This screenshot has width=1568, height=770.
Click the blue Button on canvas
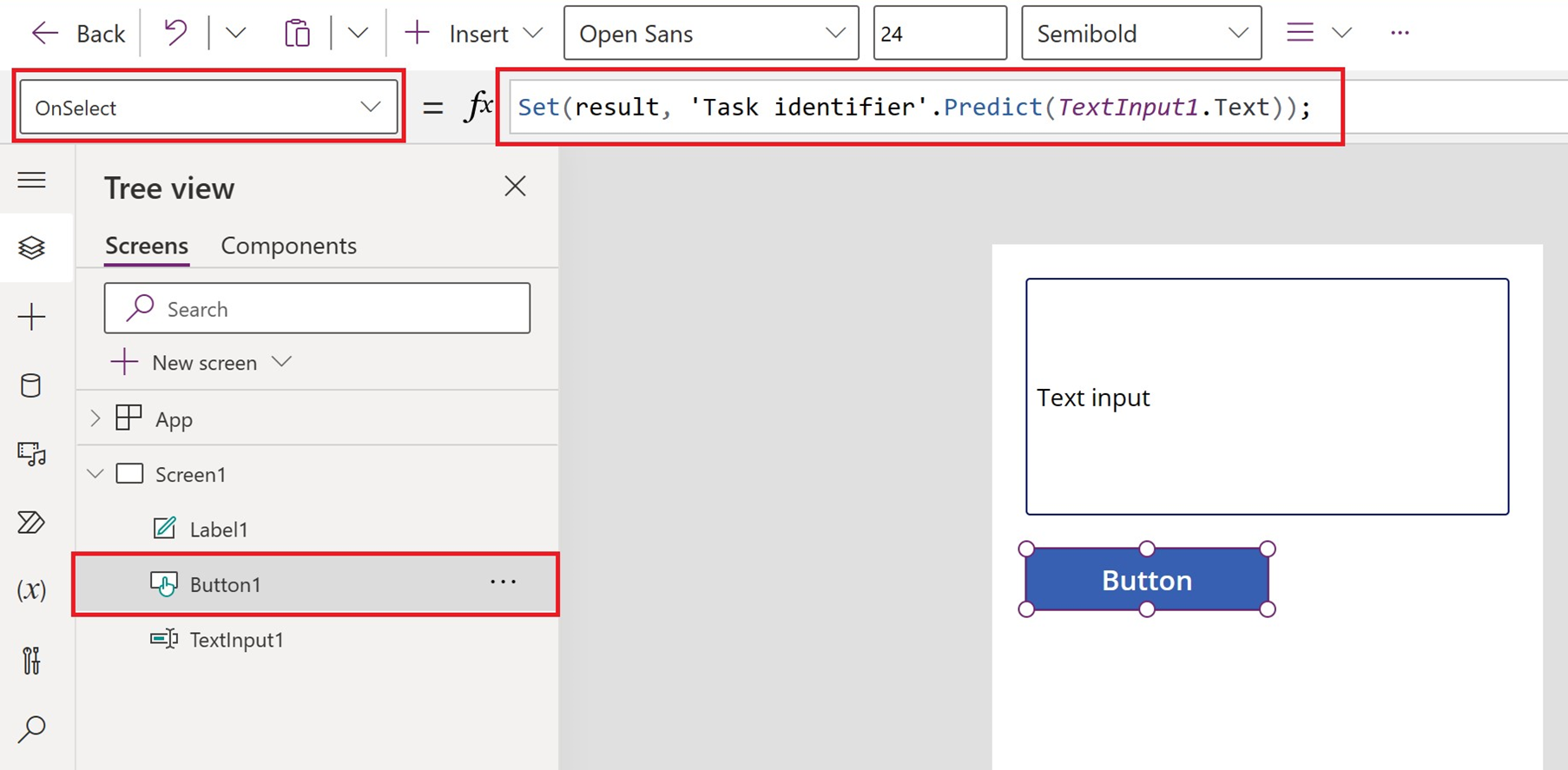pyautogui.click(x=1147, y=579)
